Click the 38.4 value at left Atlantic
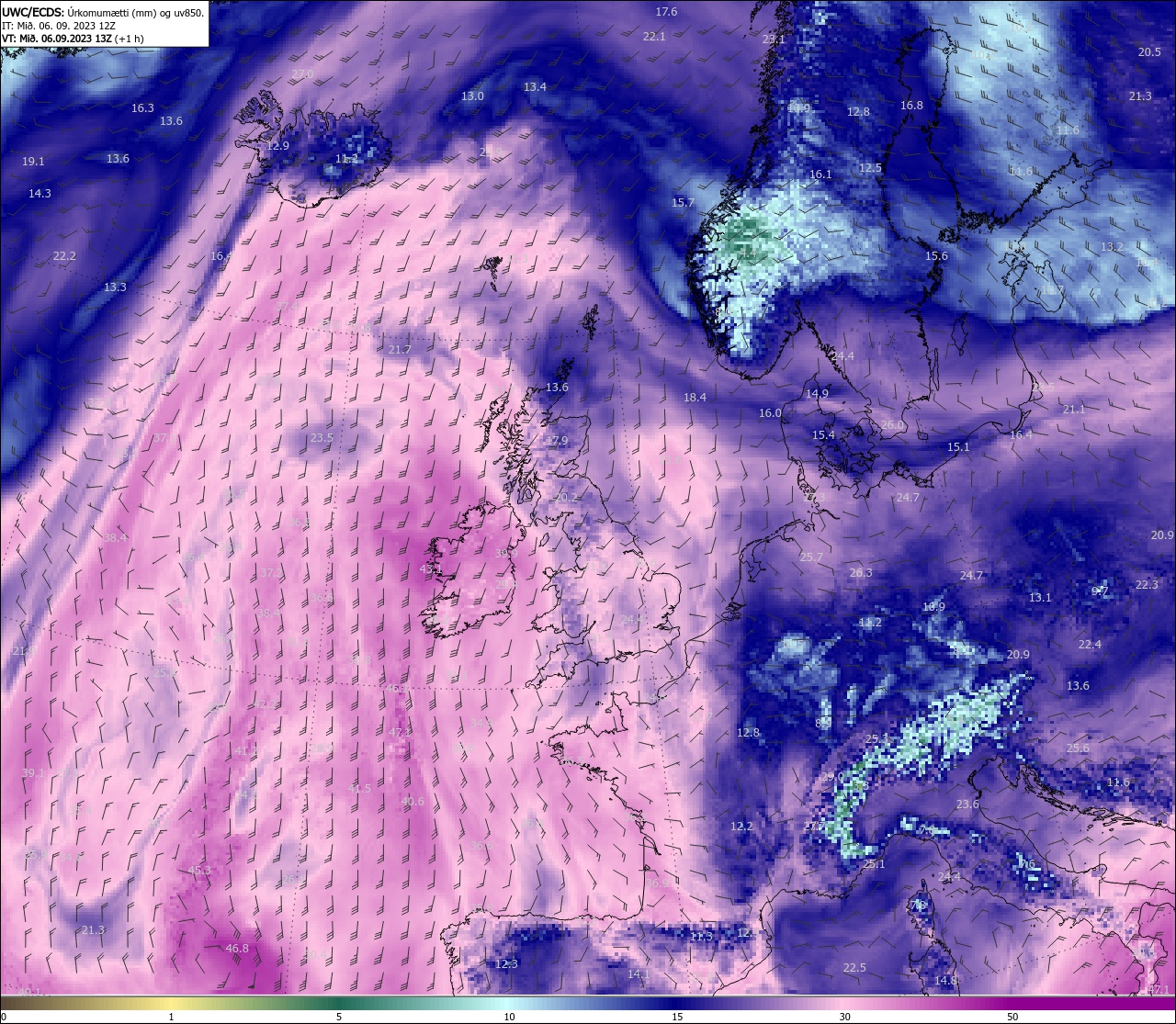Viewport: 1176px width, 1024px height. coord(116,538)
